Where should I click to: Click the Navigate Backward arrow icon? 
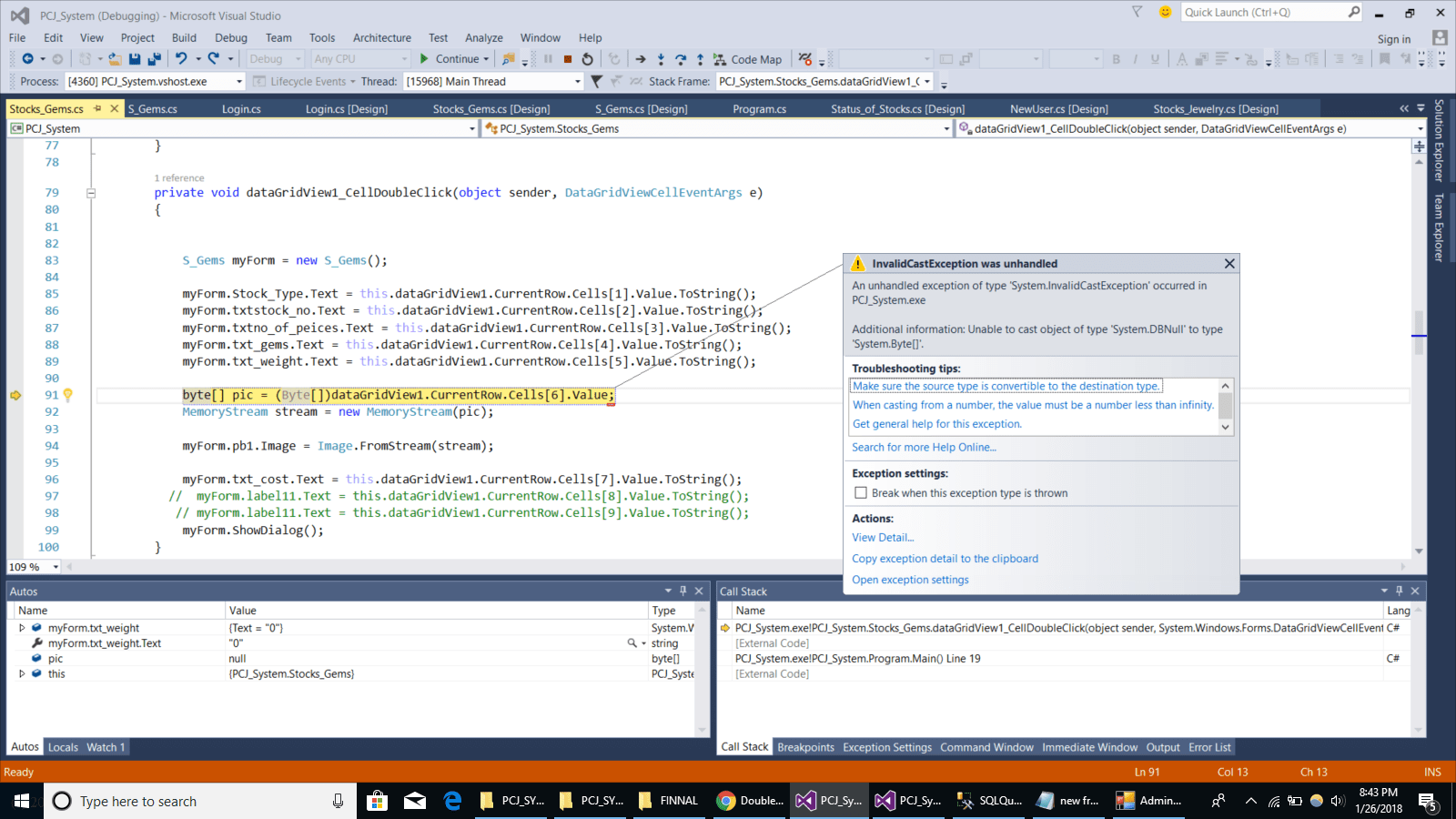[27, 59]
